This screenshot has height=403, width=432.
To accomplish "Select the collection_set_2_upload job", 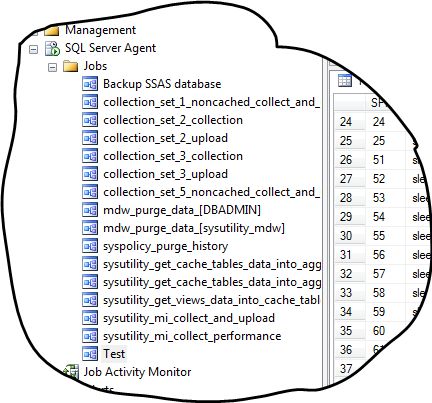I will tap(165, 138).
